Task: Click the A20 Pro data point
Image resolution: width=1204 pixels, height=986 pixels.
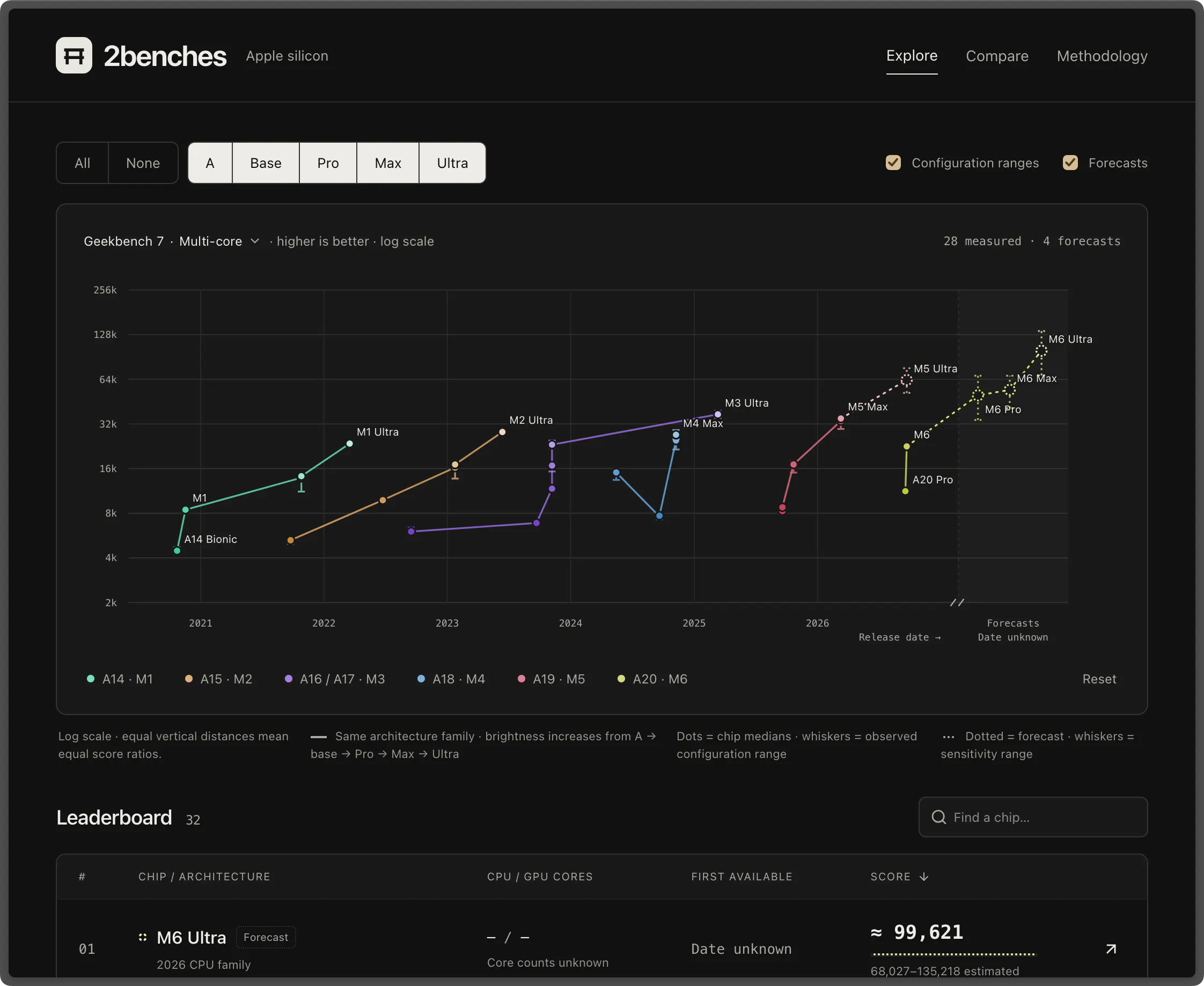Action: (x=905, y=491)
